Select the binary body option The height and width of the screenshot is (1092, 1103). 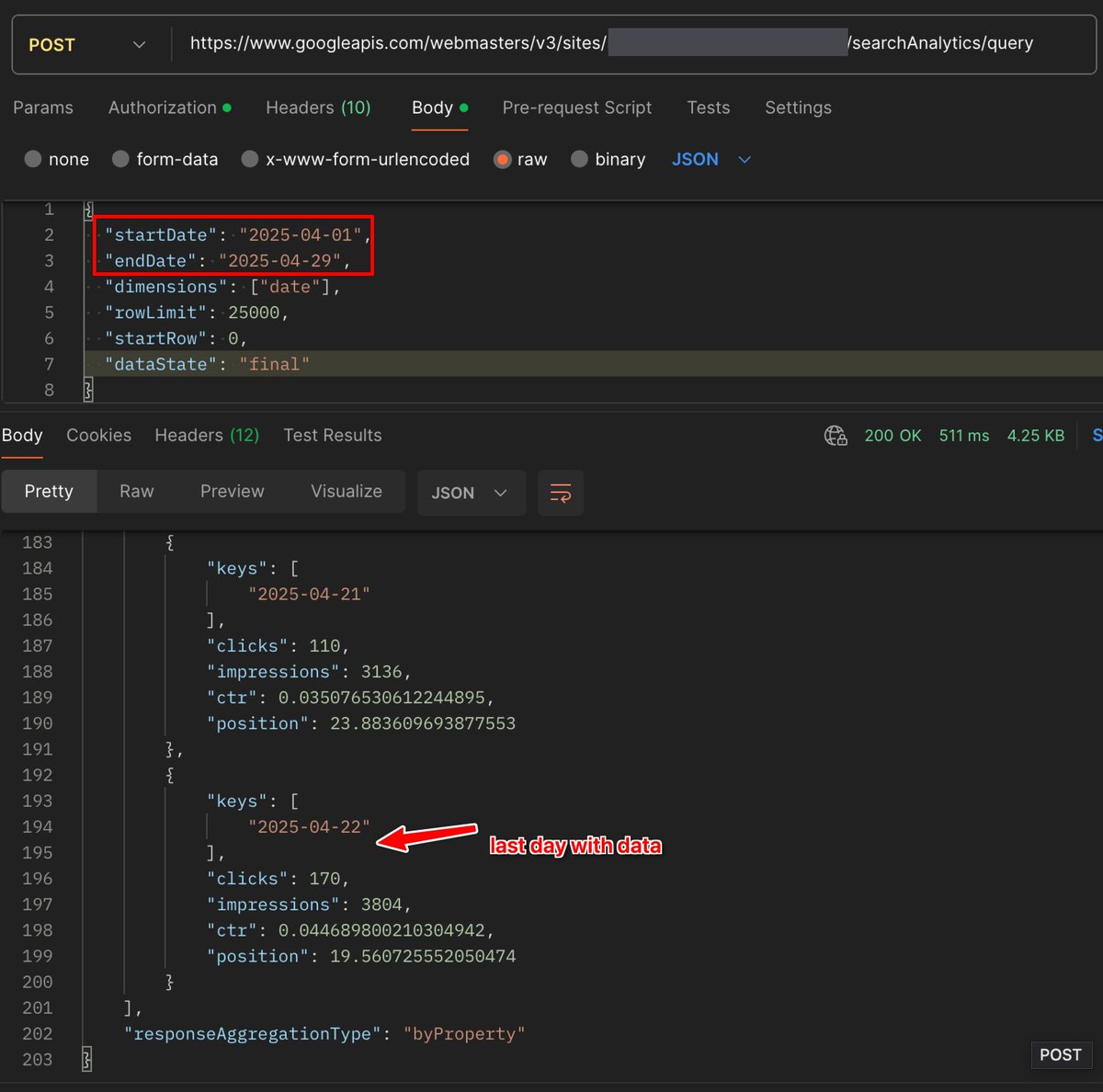[608, 159]
